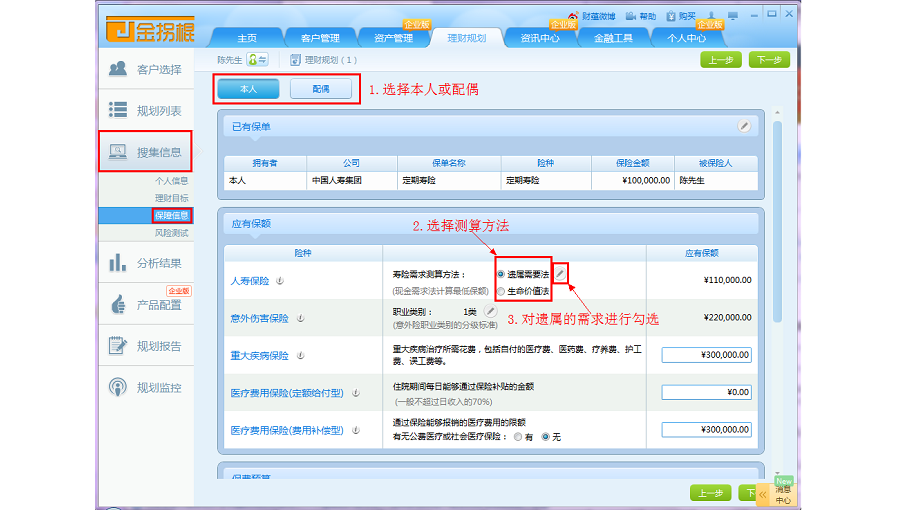
Task: Click the 重大疾病保险 amount input field
Action: (x=706, y=354)
